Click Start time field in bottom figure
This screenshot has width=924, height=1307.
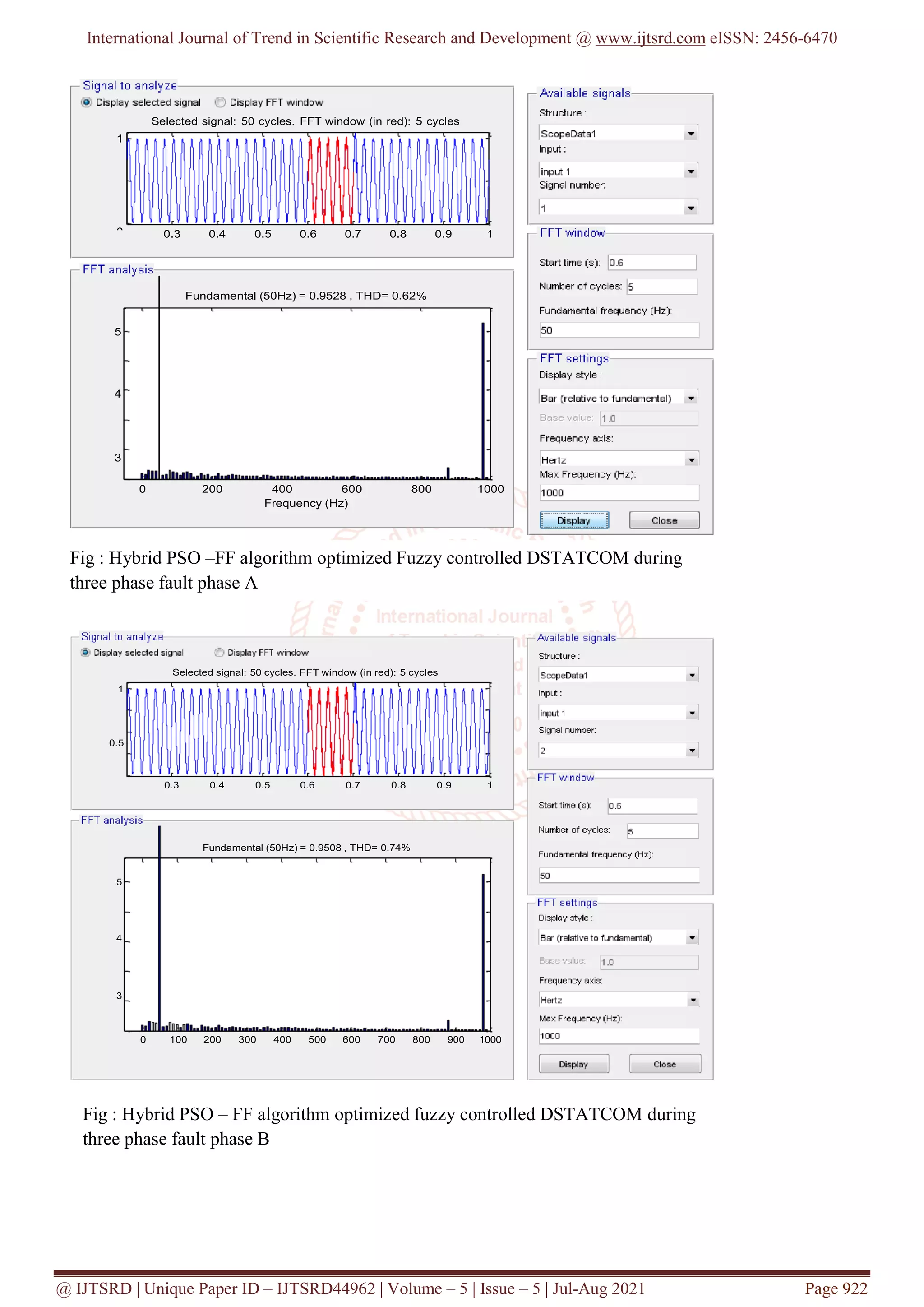coord(652,806)
